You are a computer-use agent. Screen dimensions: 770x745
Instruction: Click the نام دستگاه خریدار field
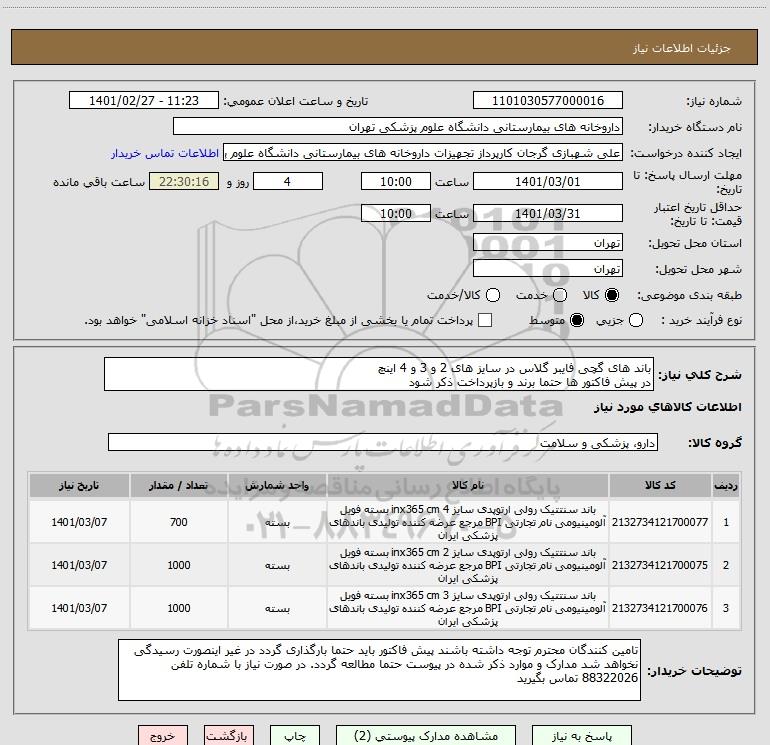pyautogui.click(x=398, y=127)
